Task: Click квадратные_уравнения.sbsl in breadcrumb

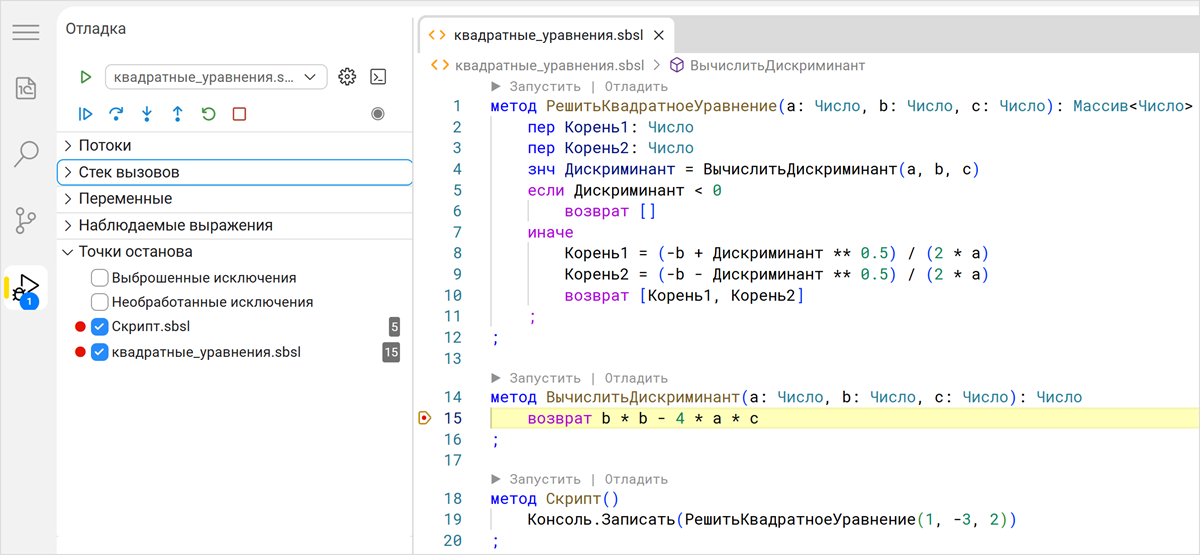Action: coord(549,65)
